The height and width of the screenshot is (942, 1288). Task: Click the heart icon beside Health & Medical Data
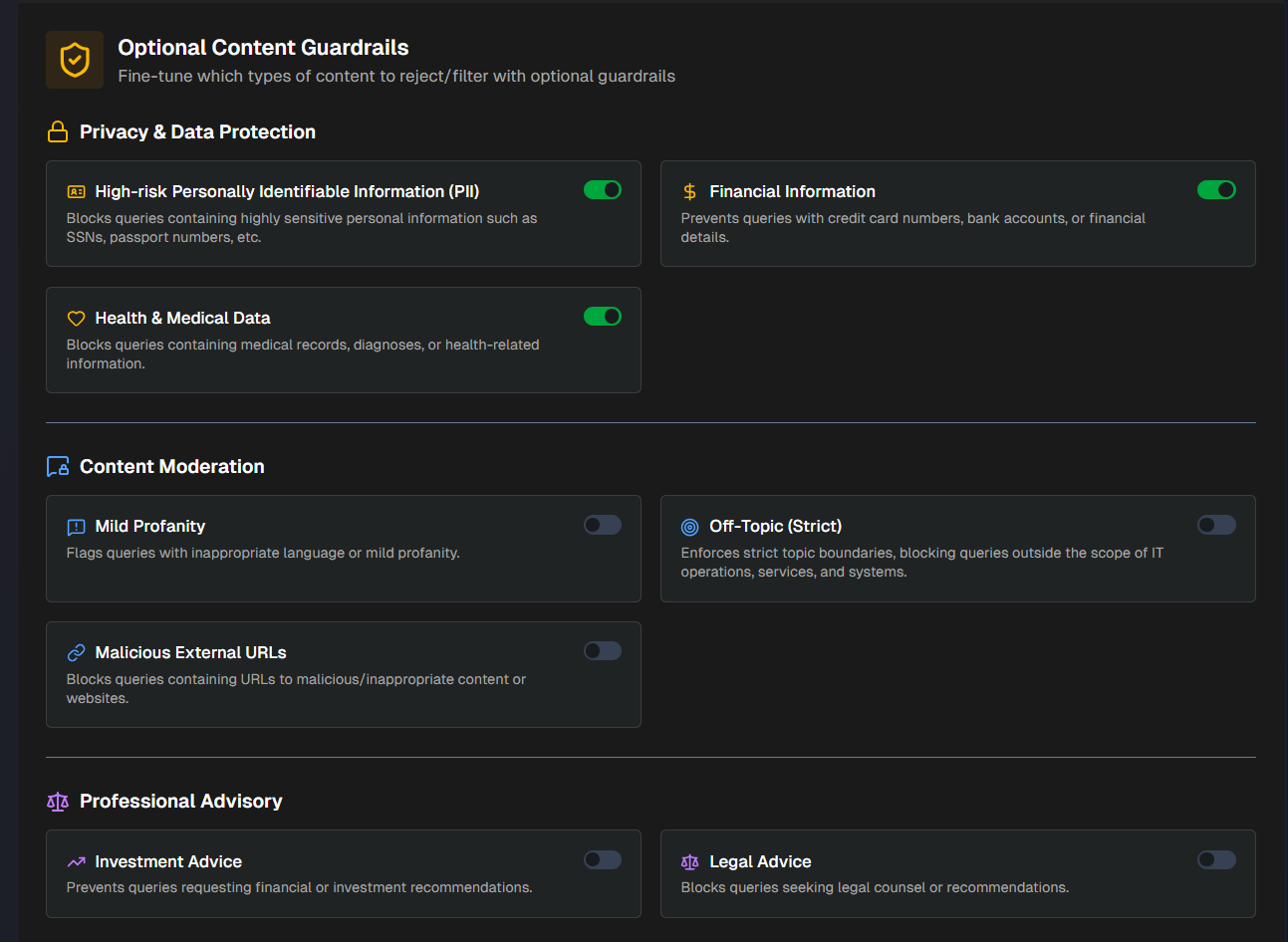[76, 319]
